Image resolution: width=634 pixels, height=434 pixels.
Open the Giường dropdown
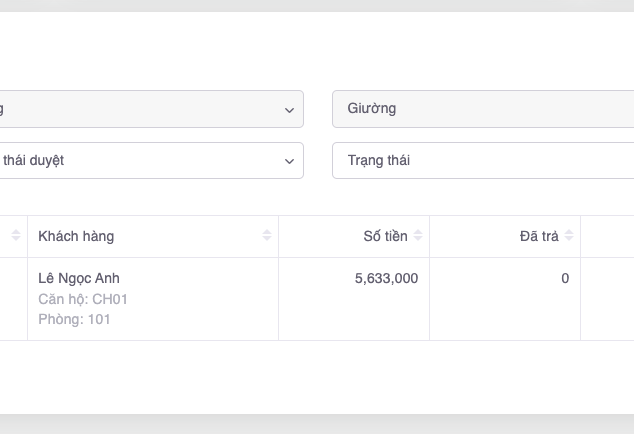point(482,109)
